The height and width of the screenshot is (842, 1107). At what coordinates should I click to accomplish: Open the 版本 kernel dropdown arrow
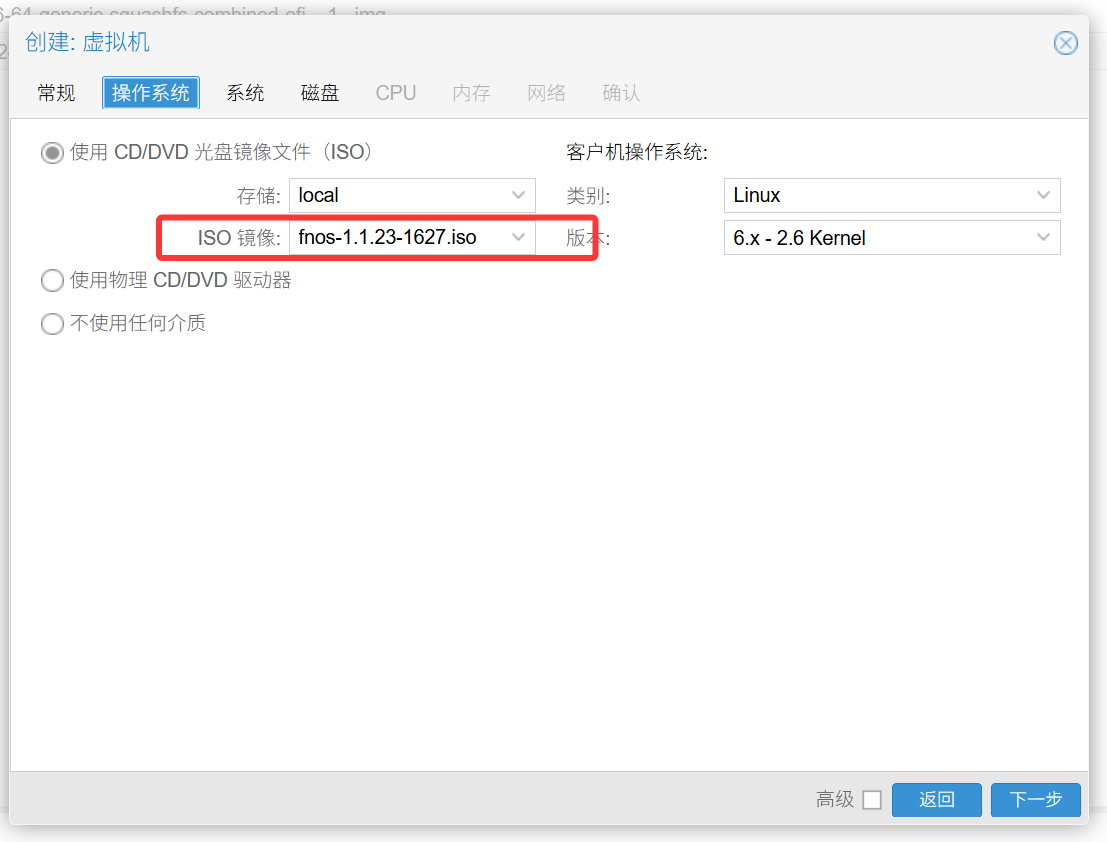pyautogui.click(x=1043, y=238)
